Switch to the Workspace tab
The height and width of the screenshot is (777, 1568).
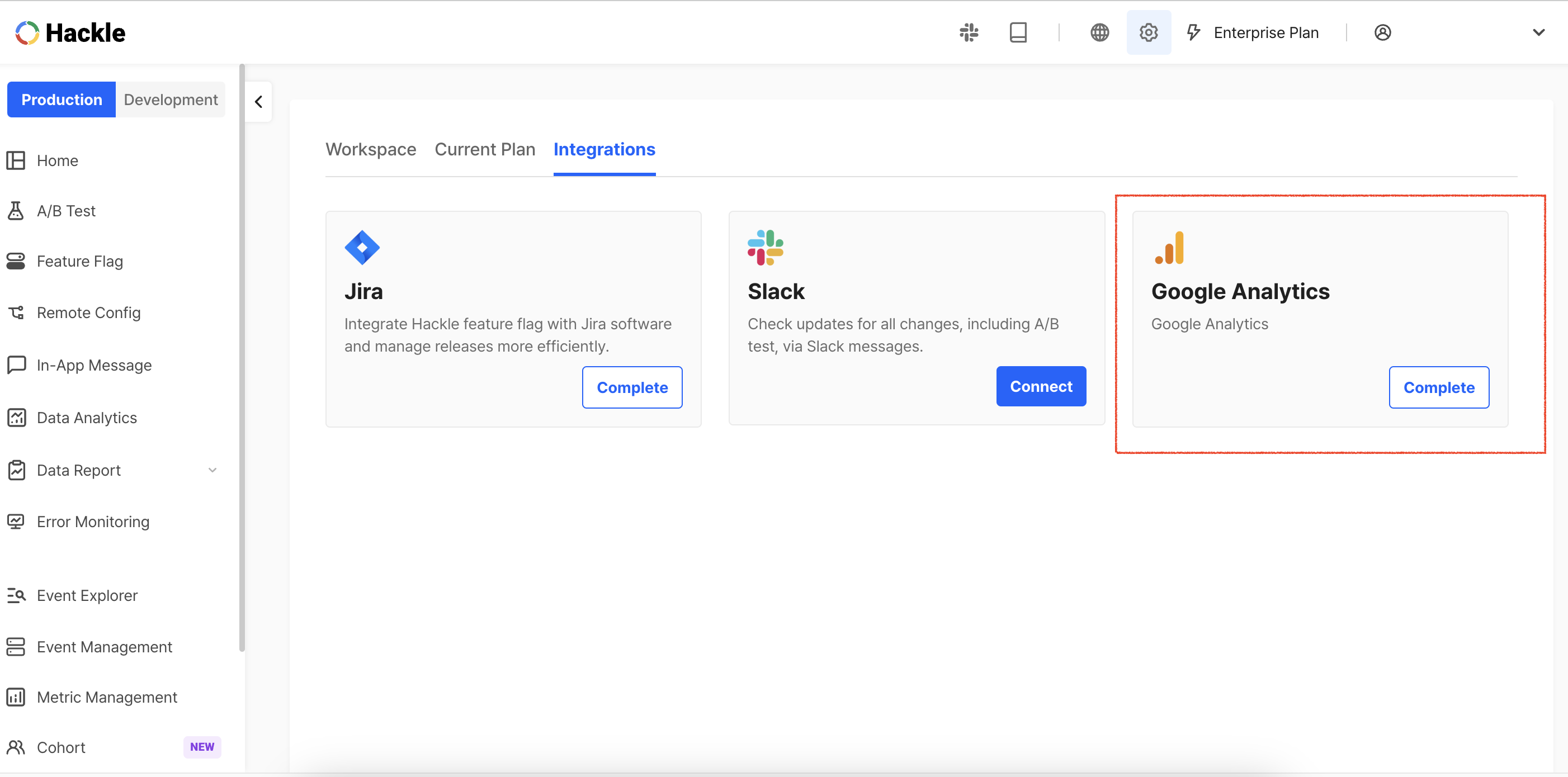(371, 150)
